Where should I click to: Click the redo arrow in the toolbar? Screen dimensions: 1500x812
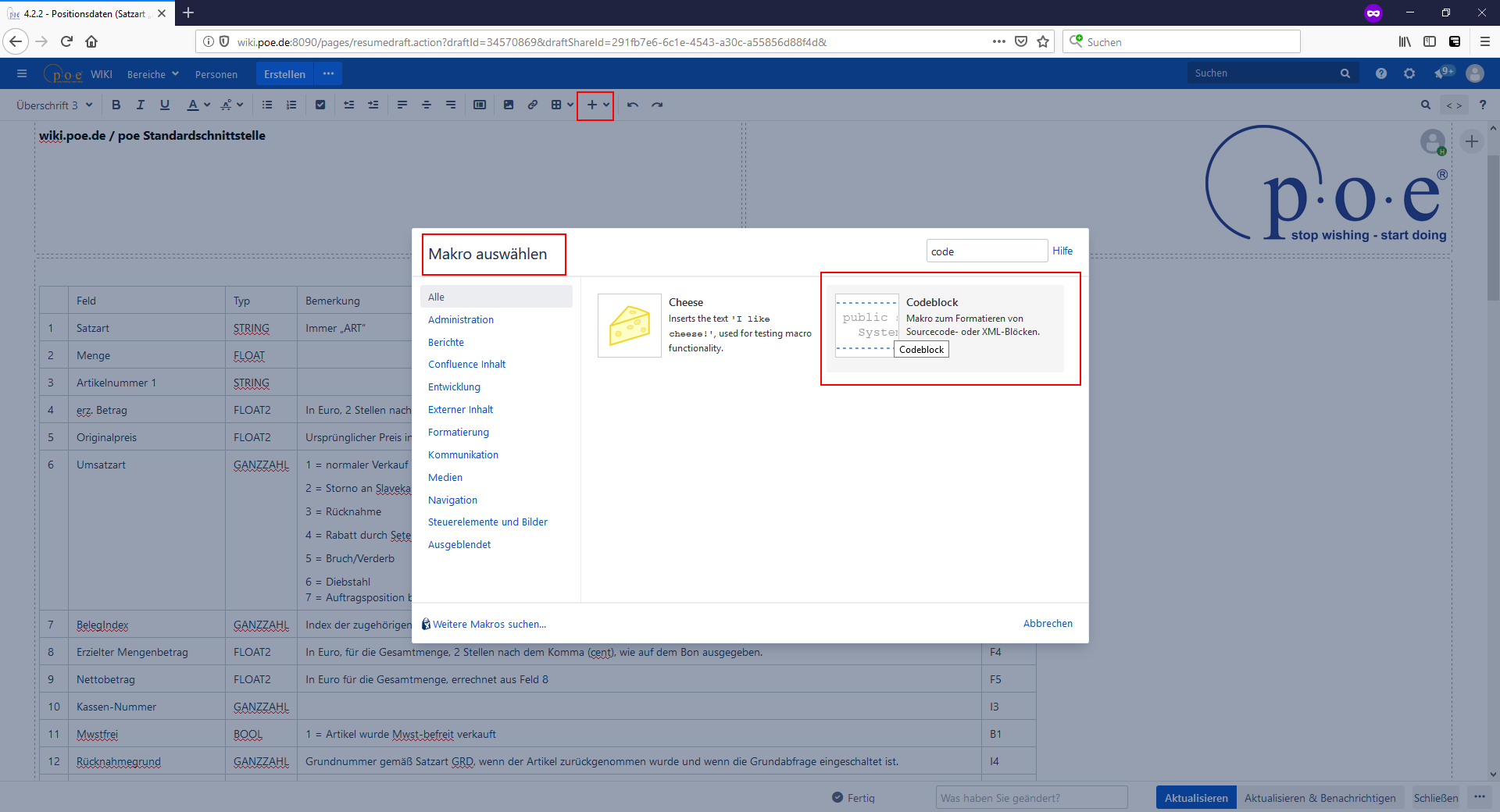coord(657,105)
